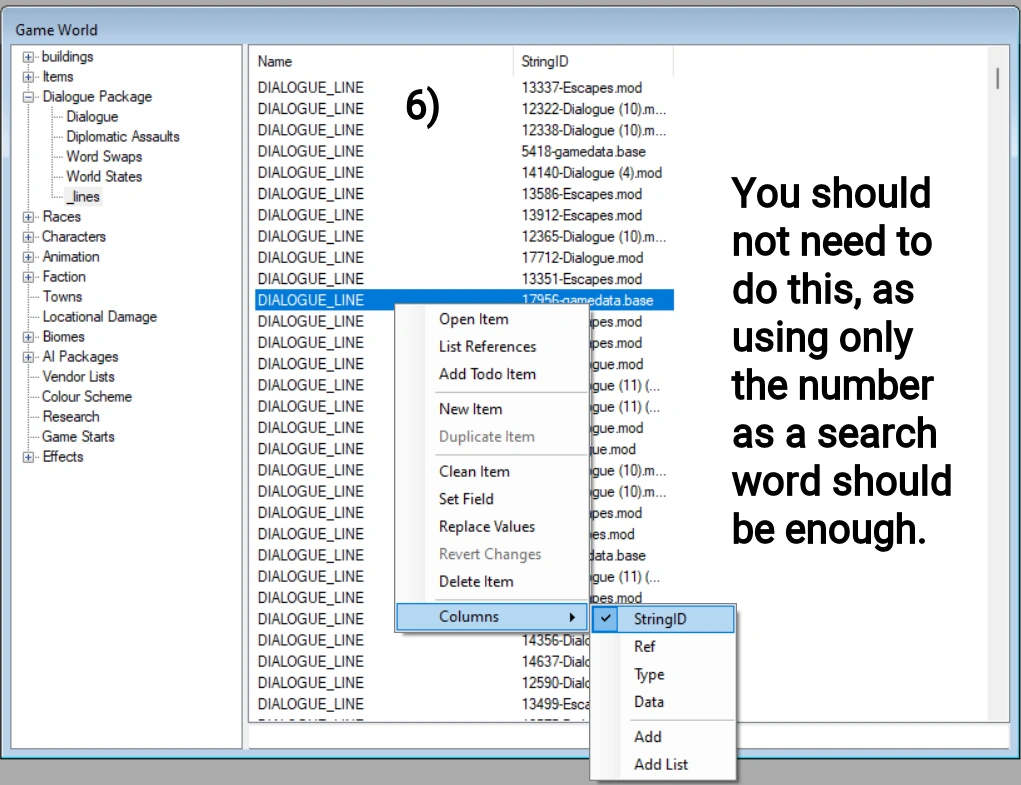Screen dimensions: 1021x785
Task: Select row with 14140-Dialogue (4).mod
Action: [x=464, y=173]
